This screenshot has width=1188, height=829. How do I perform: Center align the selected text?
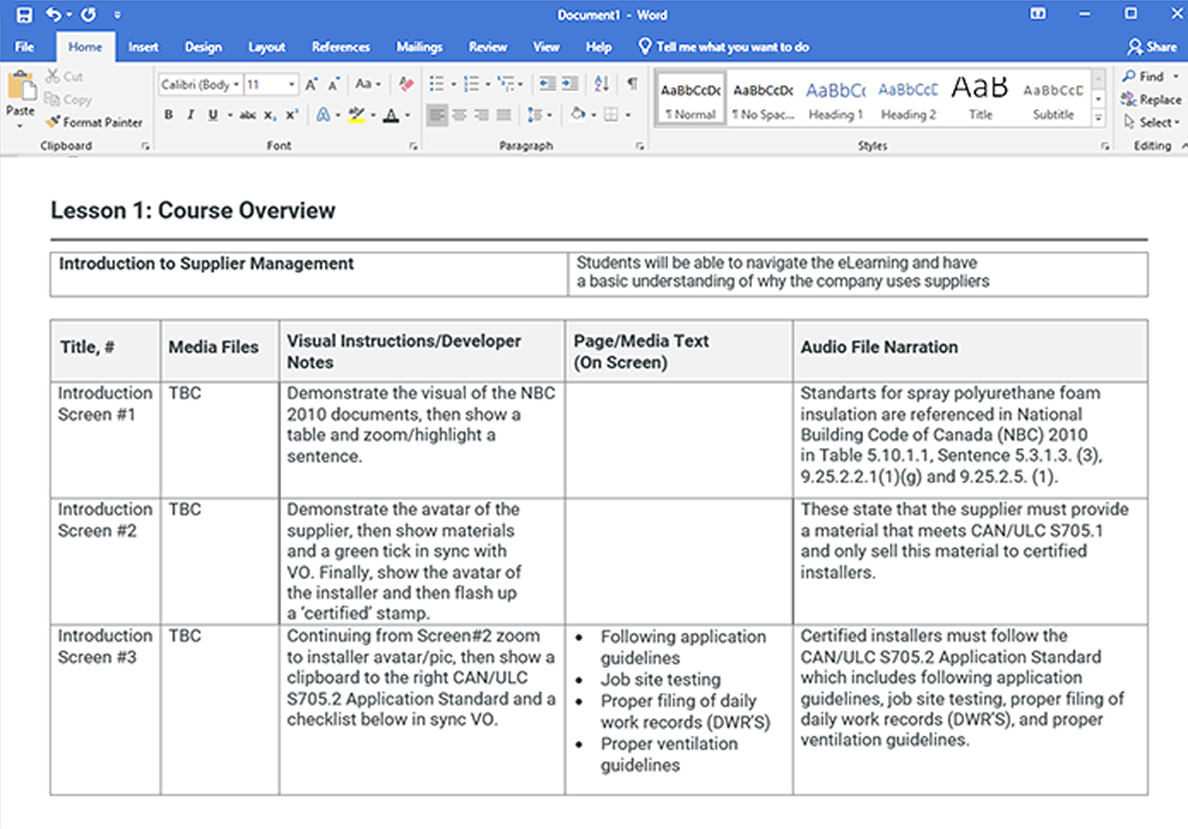[458, 115]
